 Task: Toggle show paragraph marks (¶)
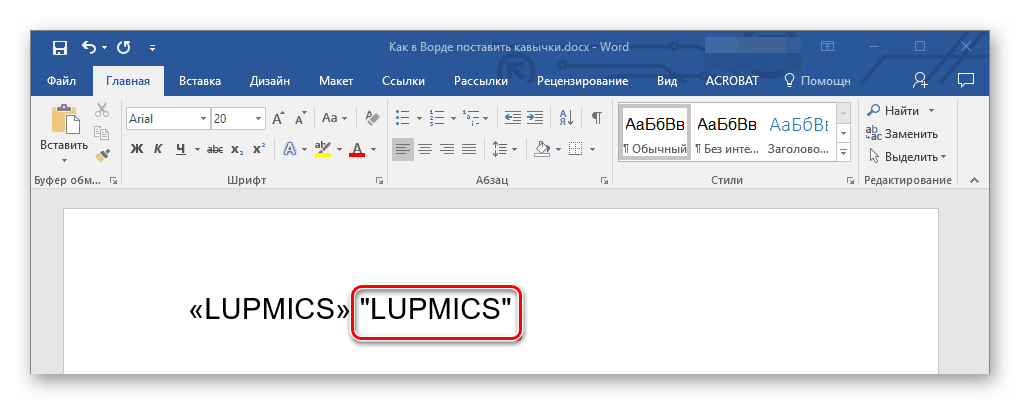(596, 118)
